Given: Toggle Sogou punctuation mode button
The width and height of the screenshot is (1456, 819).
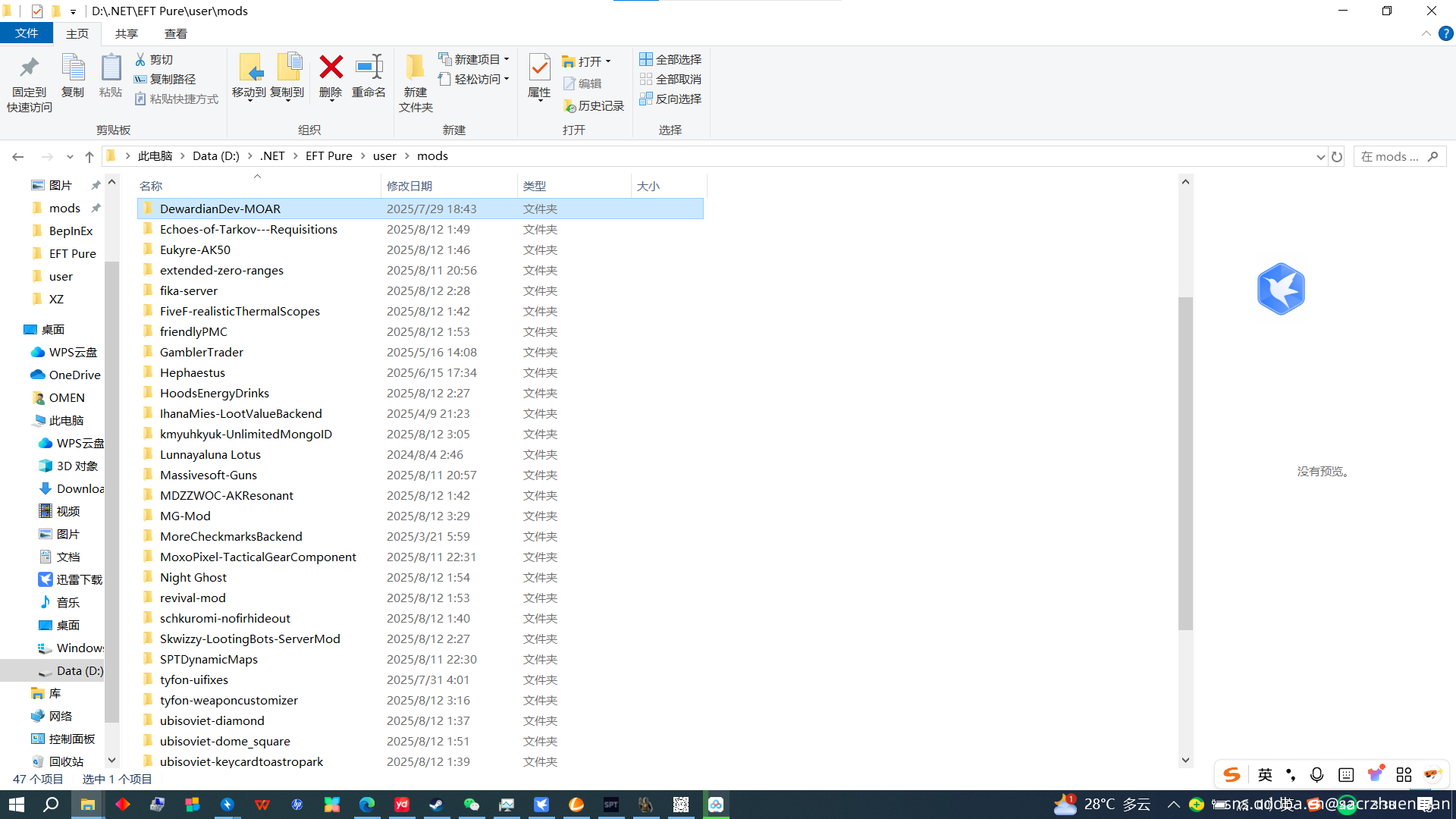Looking at the screenshot, I should click(1291, 774).
